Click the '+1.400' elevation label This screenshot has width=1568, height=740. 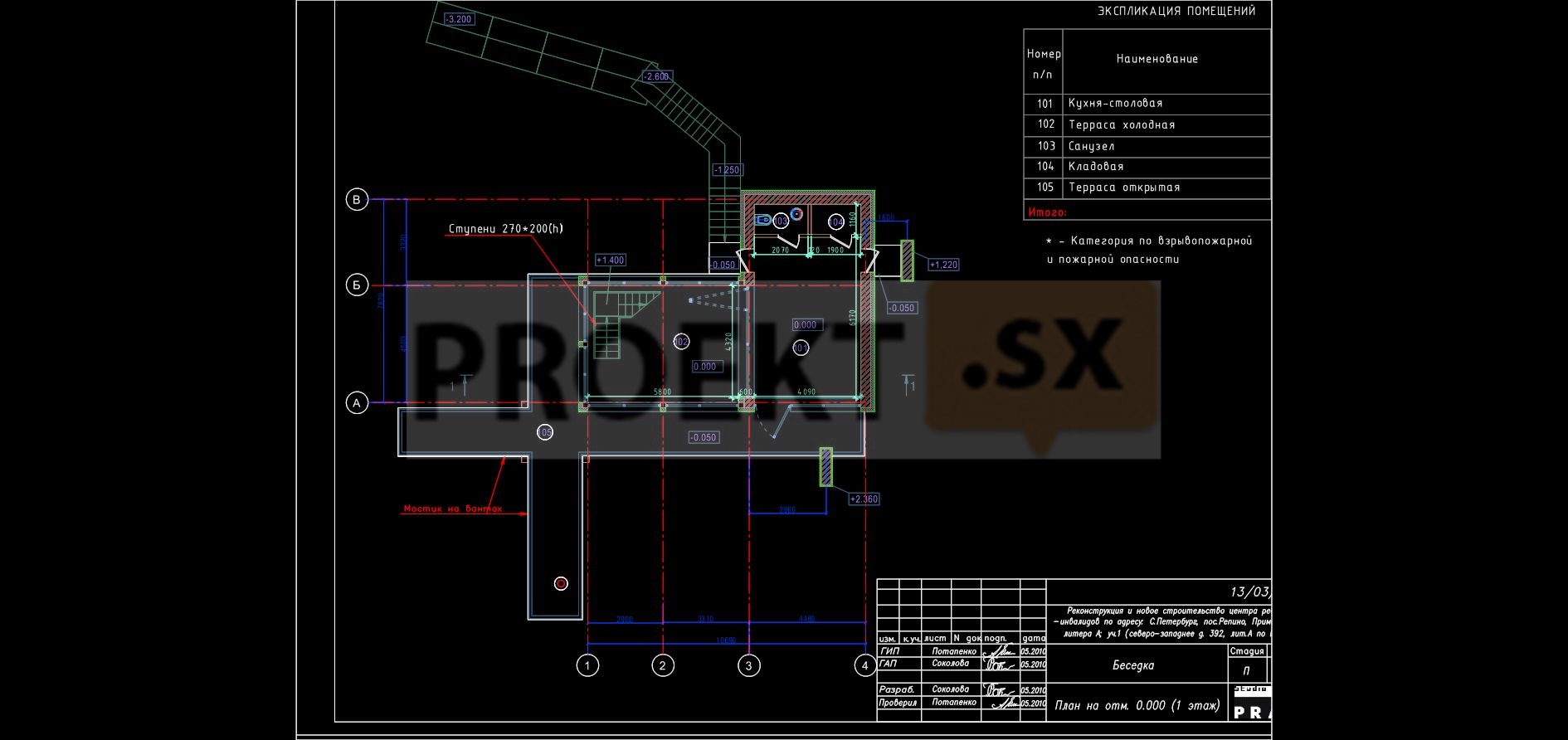pos(611,260)
